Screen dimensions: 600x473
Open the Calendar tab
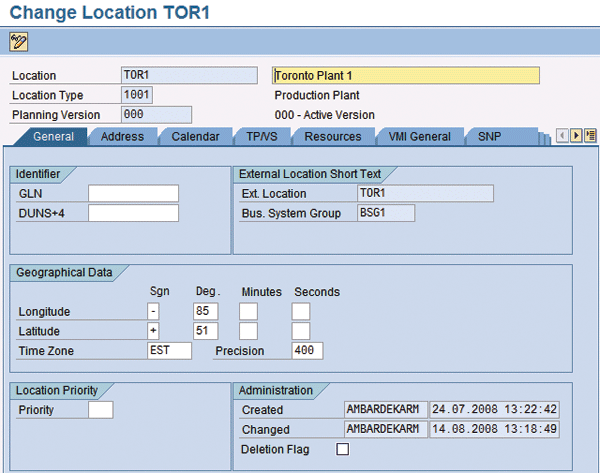195,136
